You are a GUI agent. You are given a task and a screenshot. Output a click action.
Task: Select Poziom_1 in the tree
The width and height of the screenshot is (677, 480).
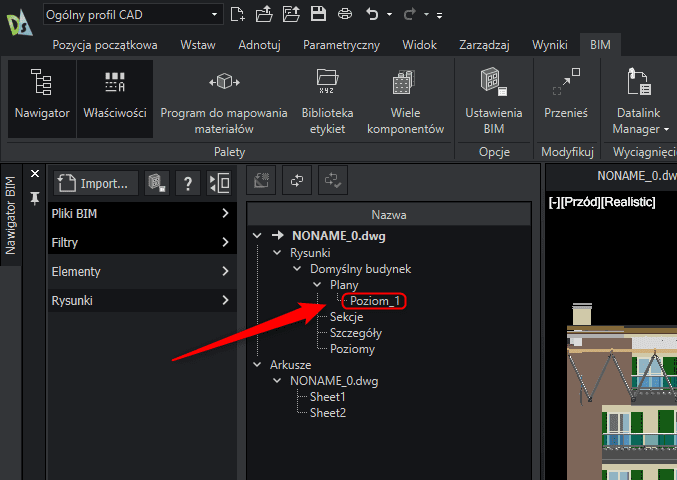[x=374, y=301]
